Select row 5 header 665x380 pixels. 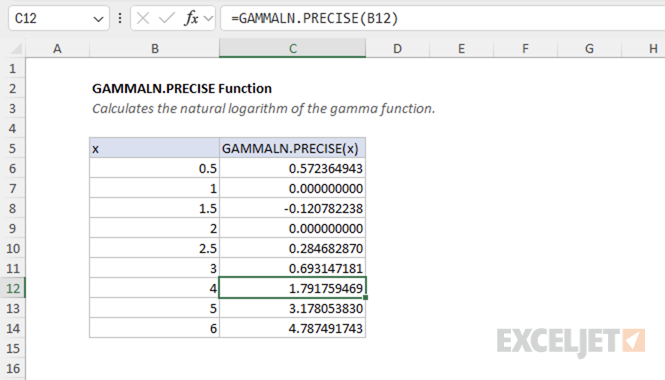coord(13,148)
